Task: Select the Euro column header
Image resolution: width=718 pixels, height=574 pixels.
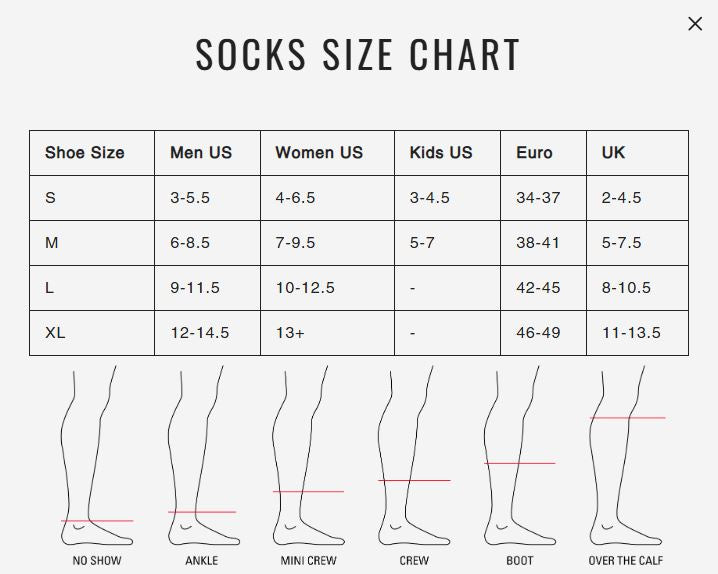Action: [x=534, y=153]
